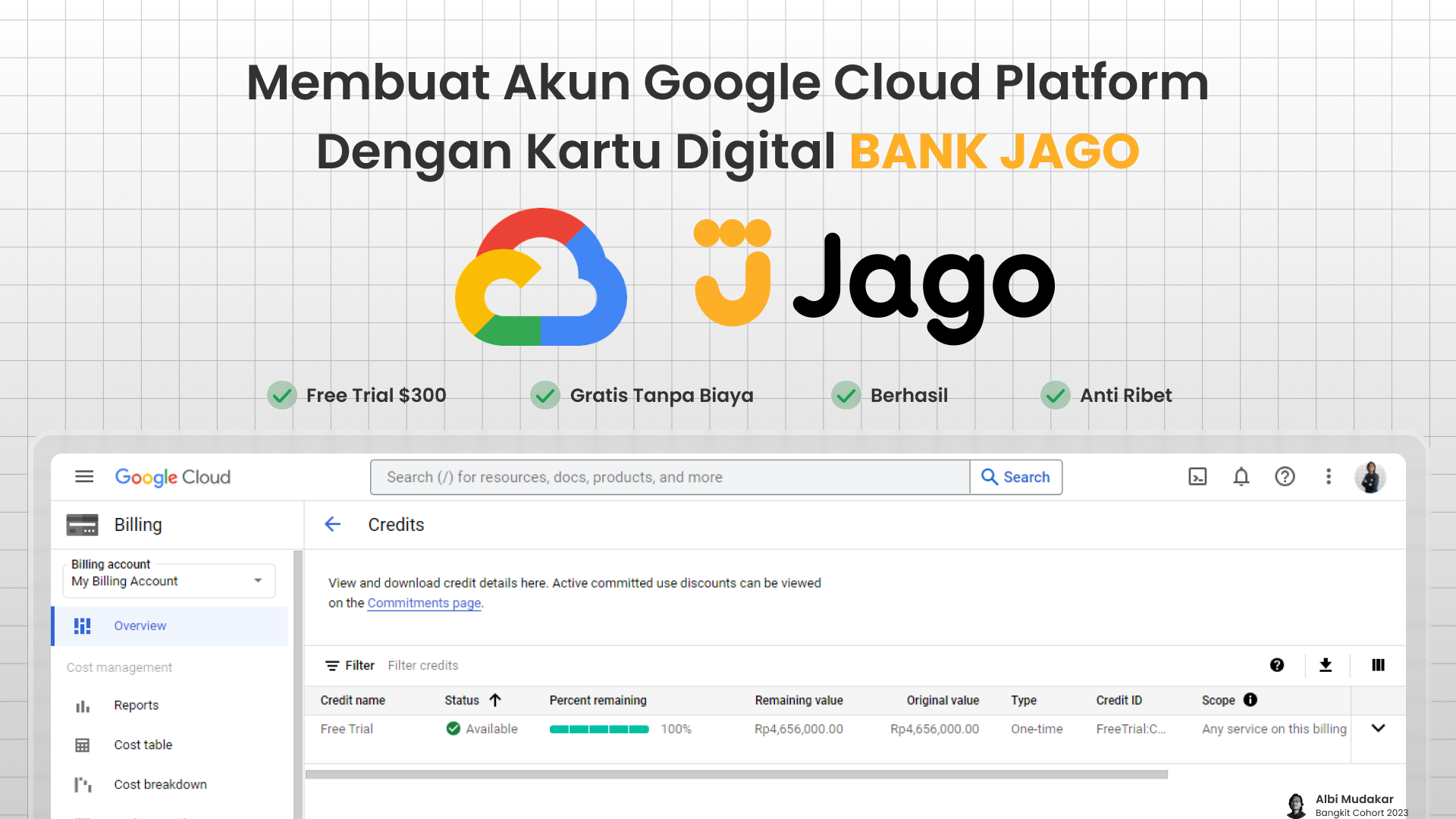Screen dimensions: 1456x819
Task: Click the FreeTrial:C... credit ID cell
Action: pyautogui.click(x=1131, y=729)
